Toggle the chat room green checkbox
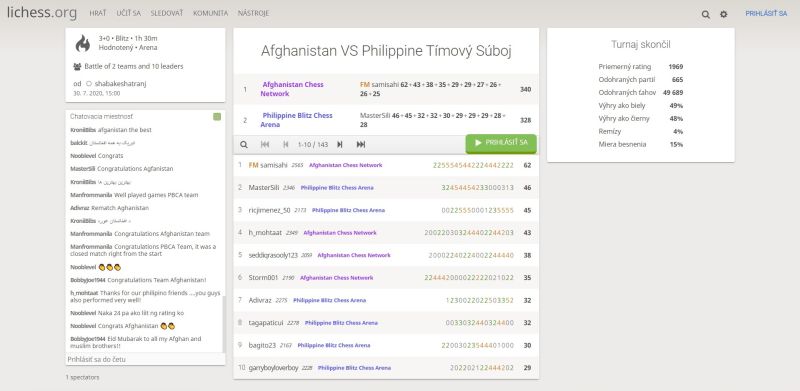800x391 pixels. point(217,117)
